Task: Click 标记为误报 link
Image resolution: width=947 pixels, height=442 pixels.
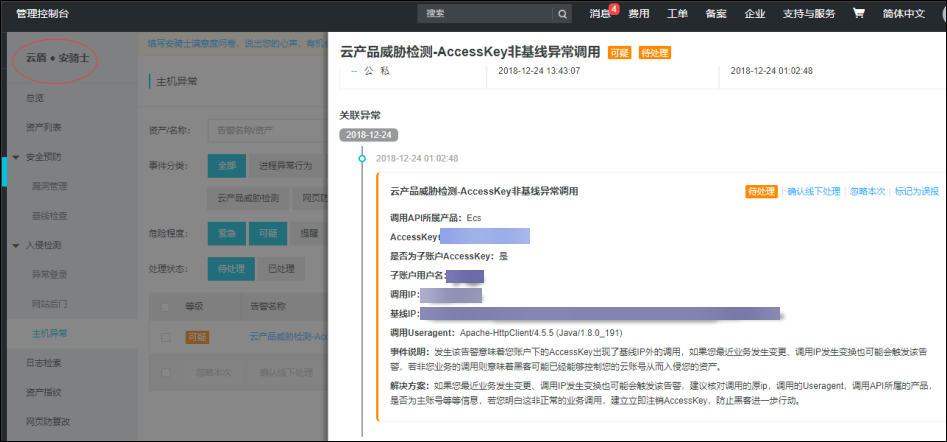Action: click(x=916, y=191)
